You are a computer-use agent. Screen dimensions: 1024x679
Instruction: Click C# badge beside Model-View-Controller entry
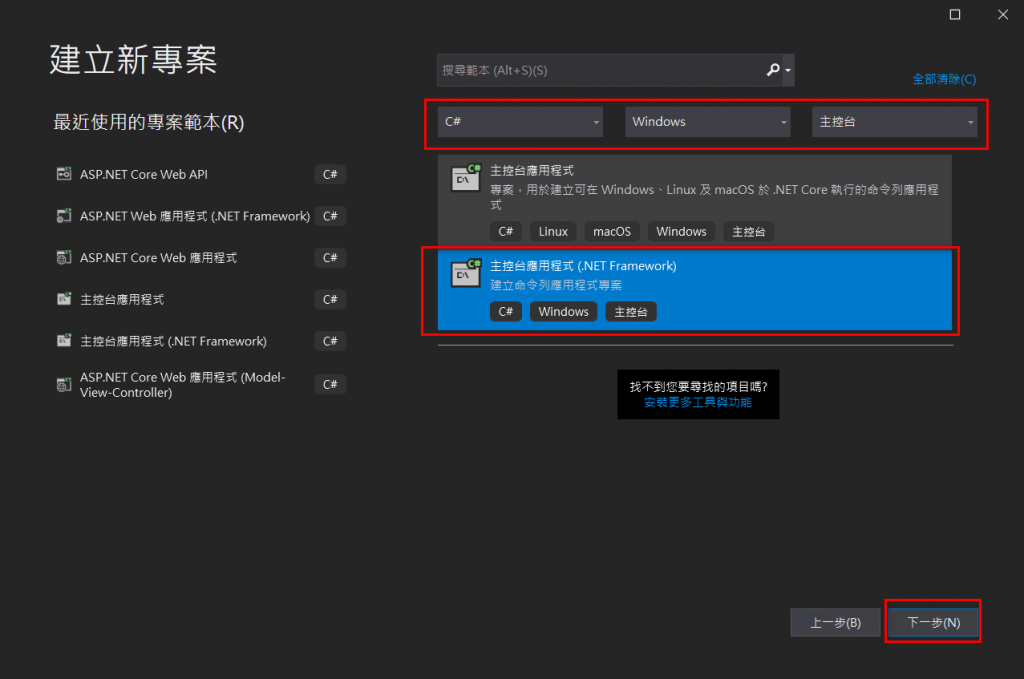click(330, 385)
